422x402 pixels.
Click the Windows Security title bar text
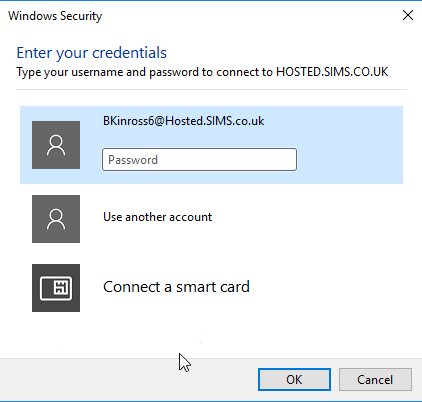tap(55, 16)
